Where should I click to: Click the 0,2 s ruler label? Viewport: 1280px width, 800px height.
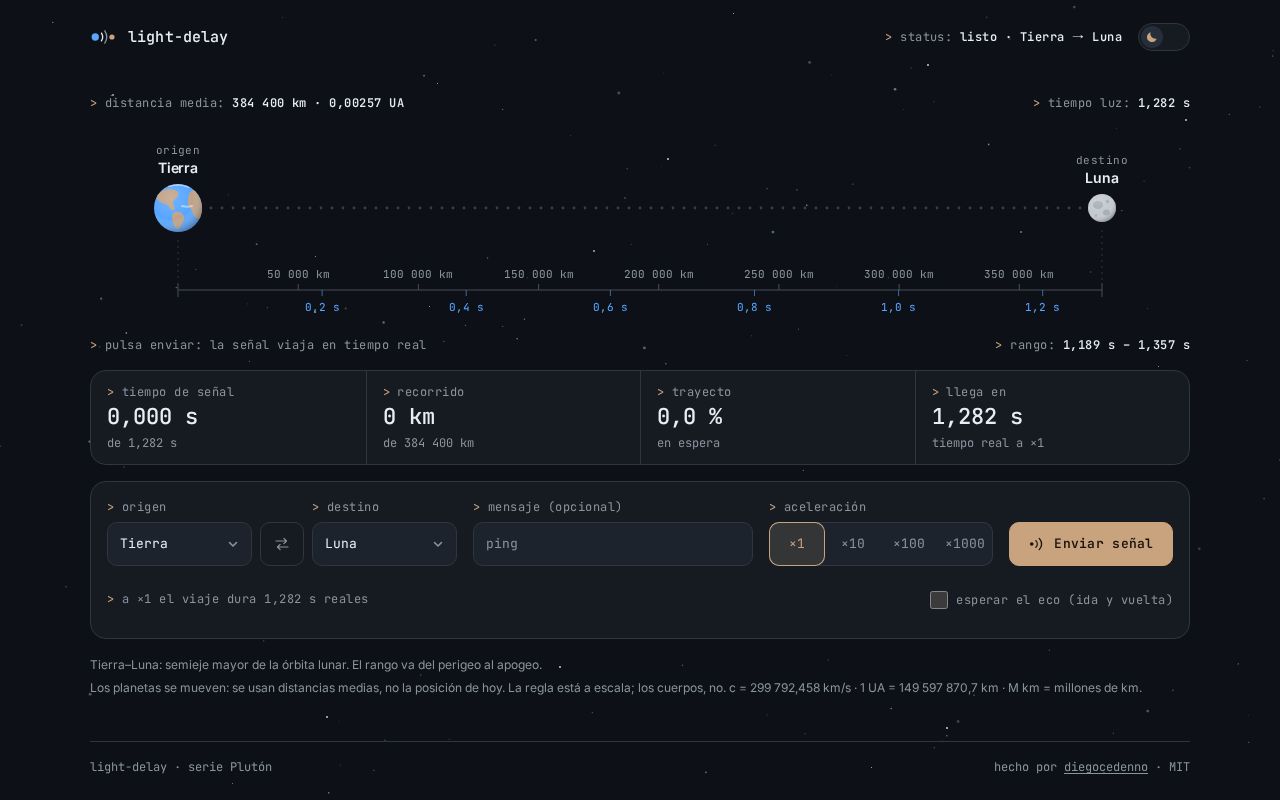pos(322,307)
